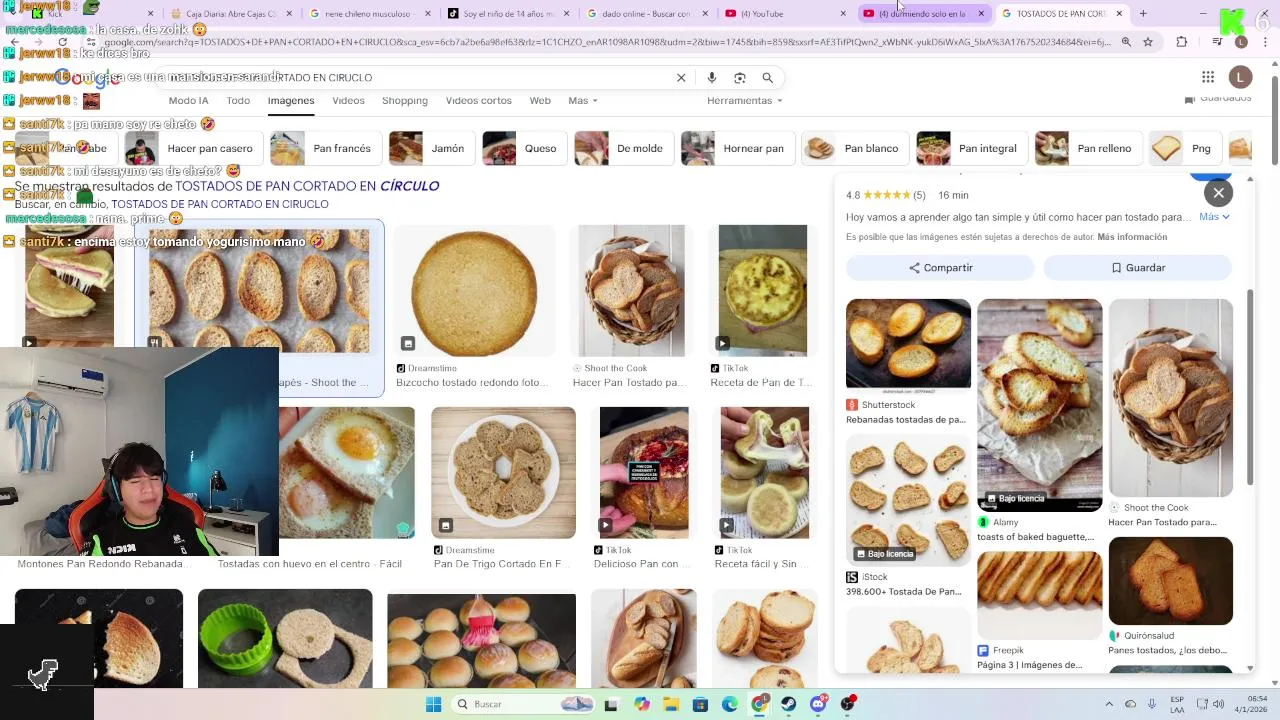Image resolution: width=1280 pixels, height=720 pixels.
Task: Open Task View on the taskbar
Action: pyautogui.click(x=611, y=704)
